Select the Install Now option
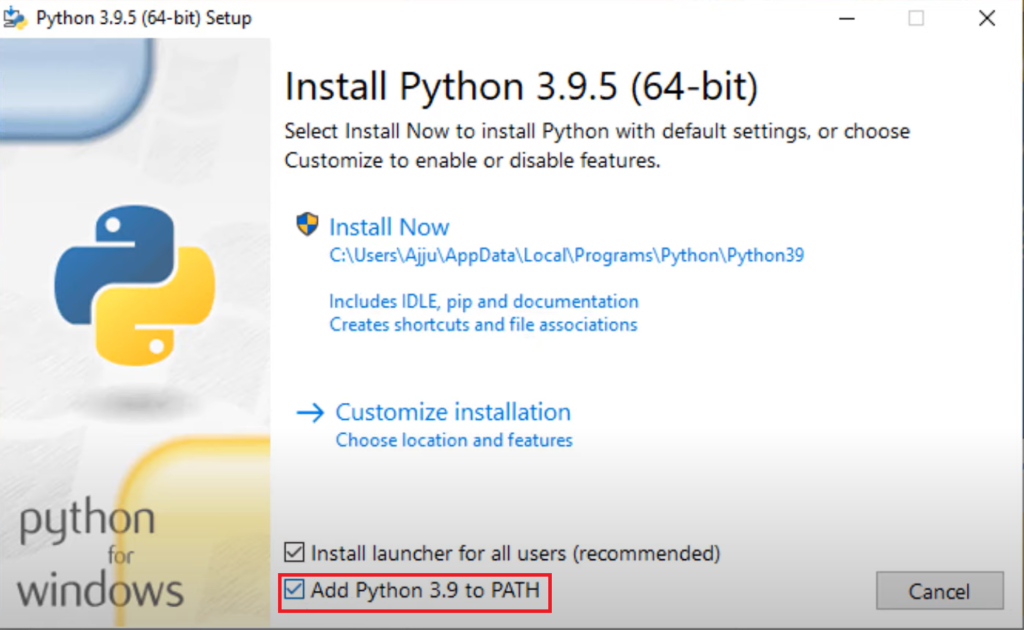 (x=389, y=226)
